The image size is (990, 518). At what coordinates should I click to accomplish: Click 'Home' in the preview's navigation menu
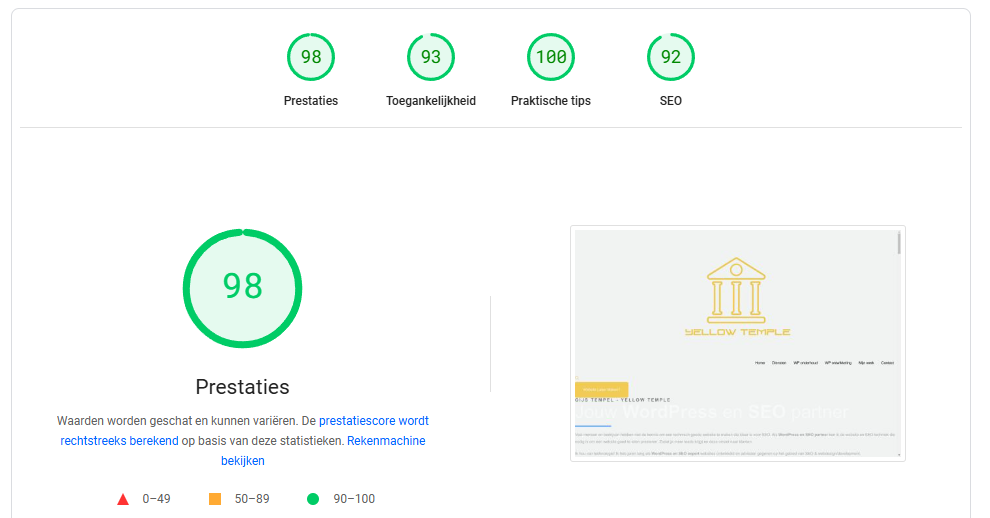(760, 363)
